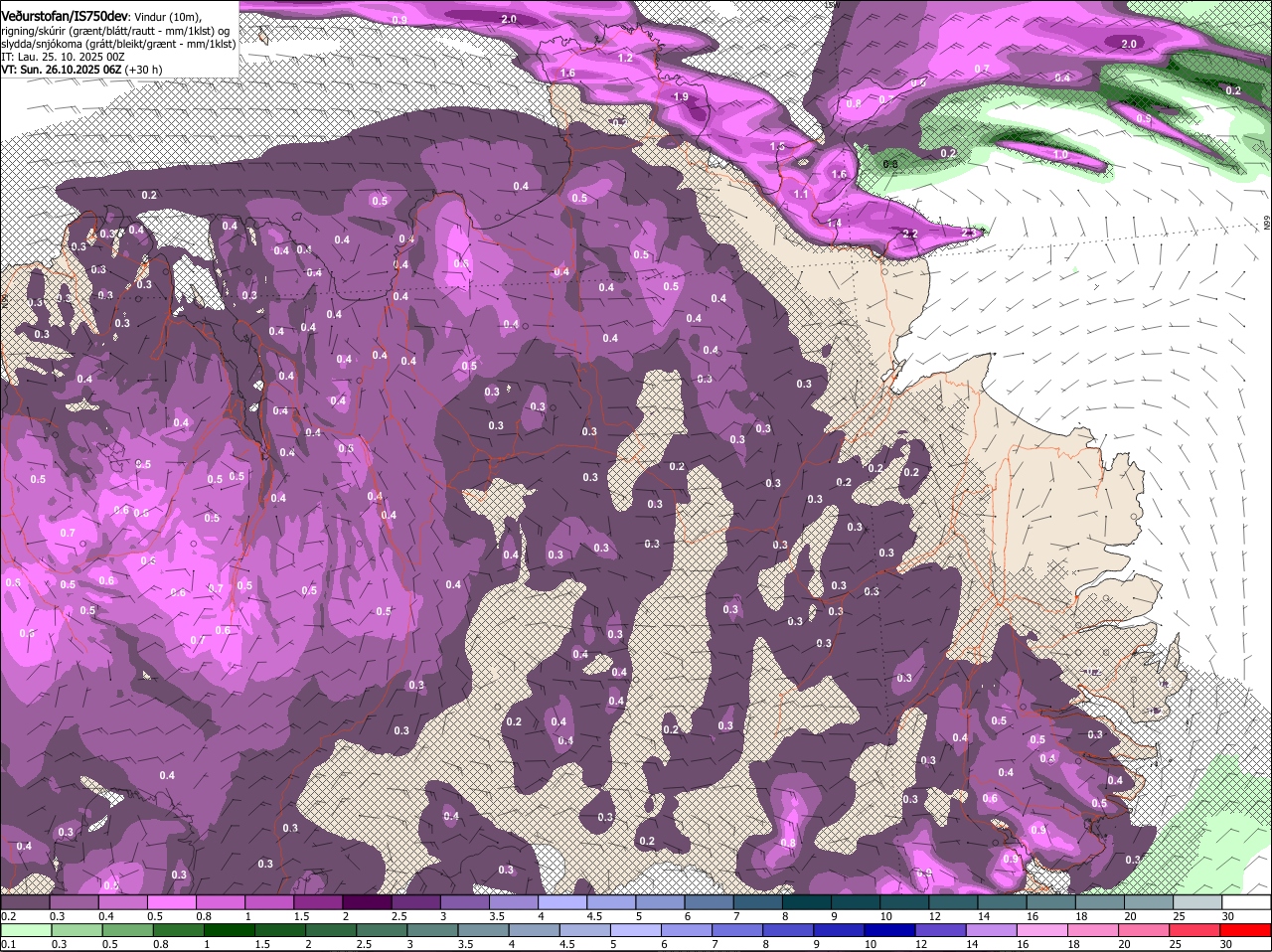Click snow scale swatch between 0.2 and 0.3
1272x952 pixels.
[26, 902]
